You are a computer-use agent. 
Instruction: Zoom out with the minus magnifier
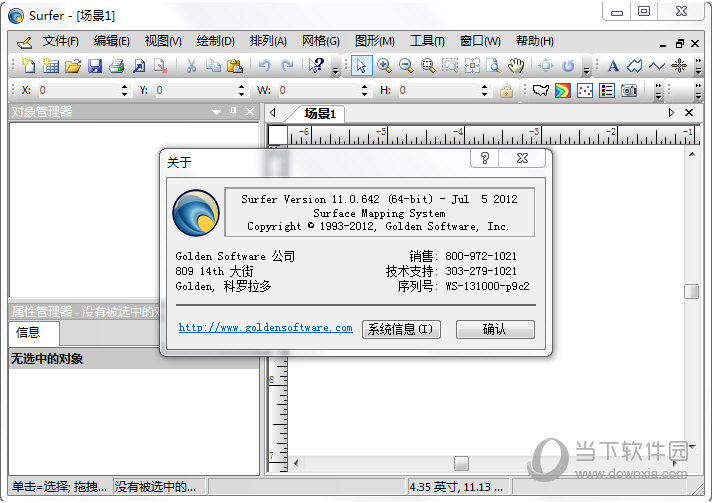[406, 66]
